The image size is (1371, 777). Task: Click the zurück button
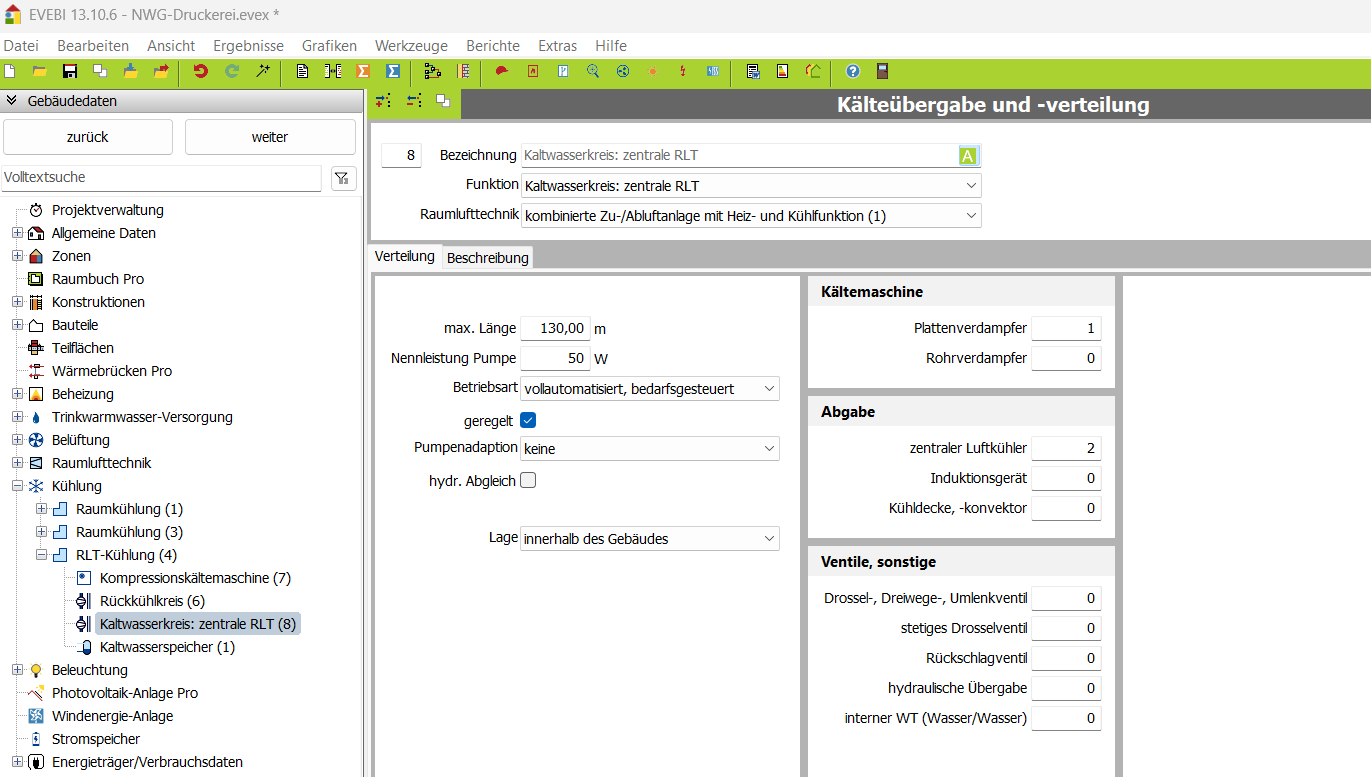pos(88,137)
